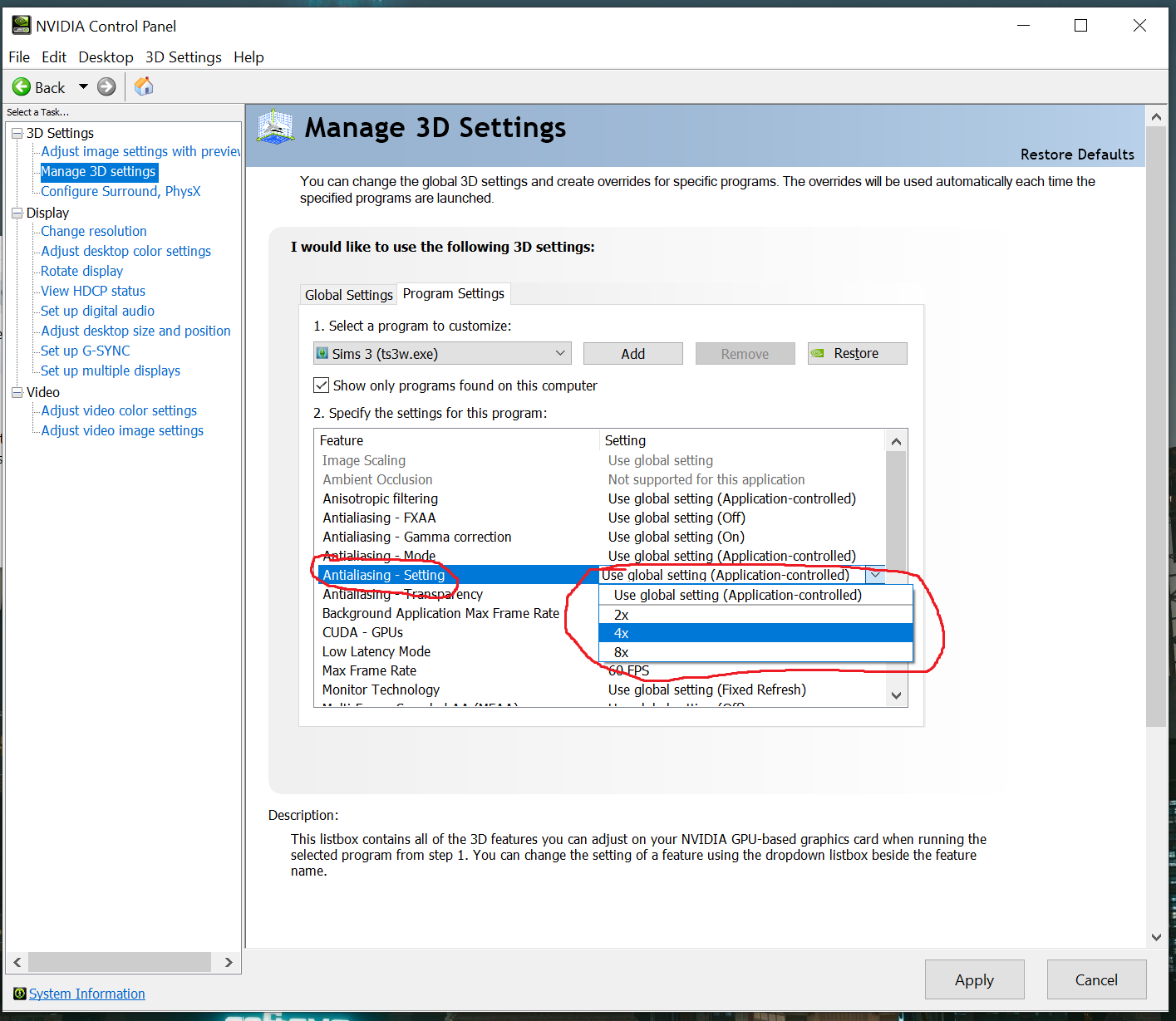Open Adjust image settings with preview
1176x1021 pixels.
[140, 151]
